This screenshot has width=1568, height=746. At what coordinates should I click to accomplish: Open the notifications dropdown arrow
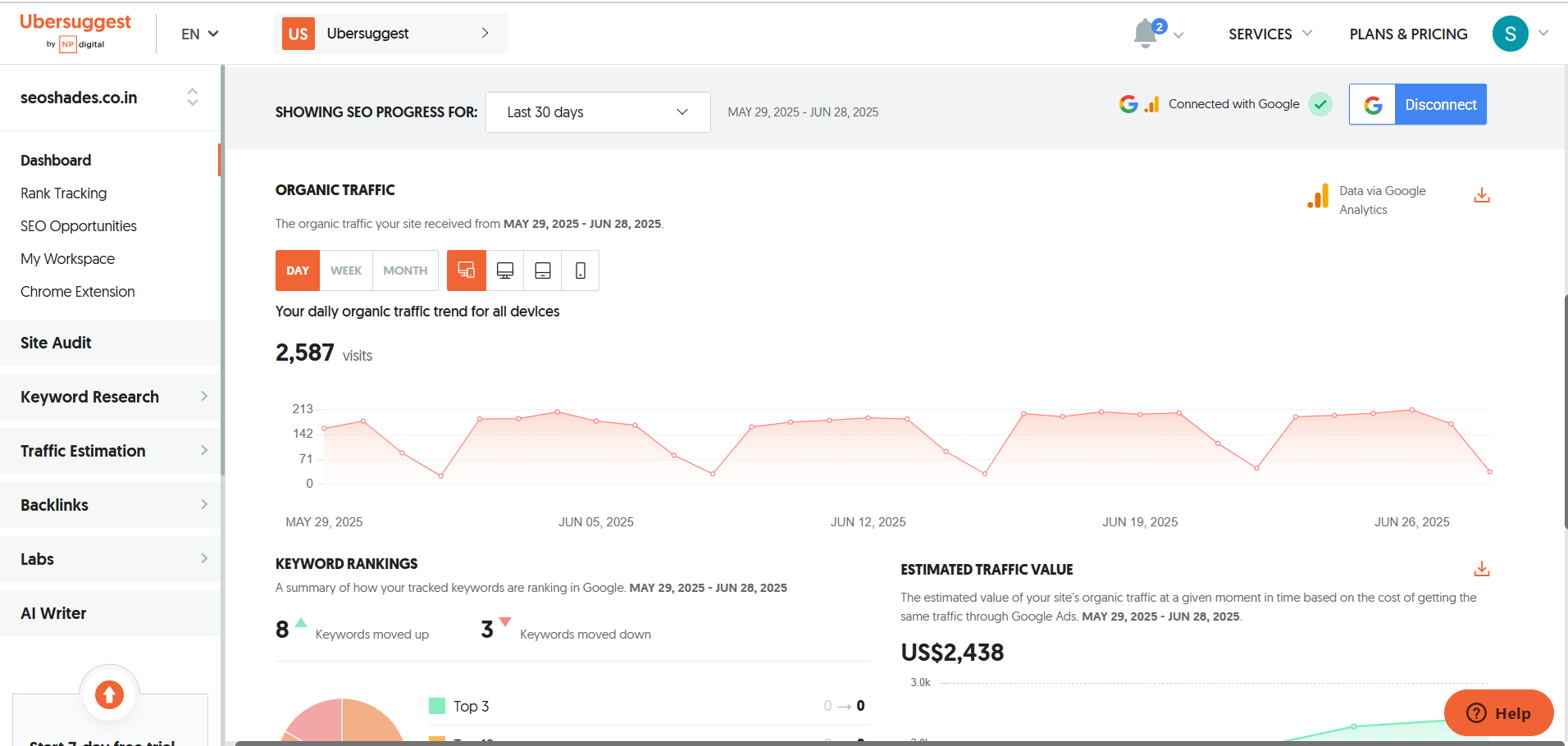(1178, 35)
